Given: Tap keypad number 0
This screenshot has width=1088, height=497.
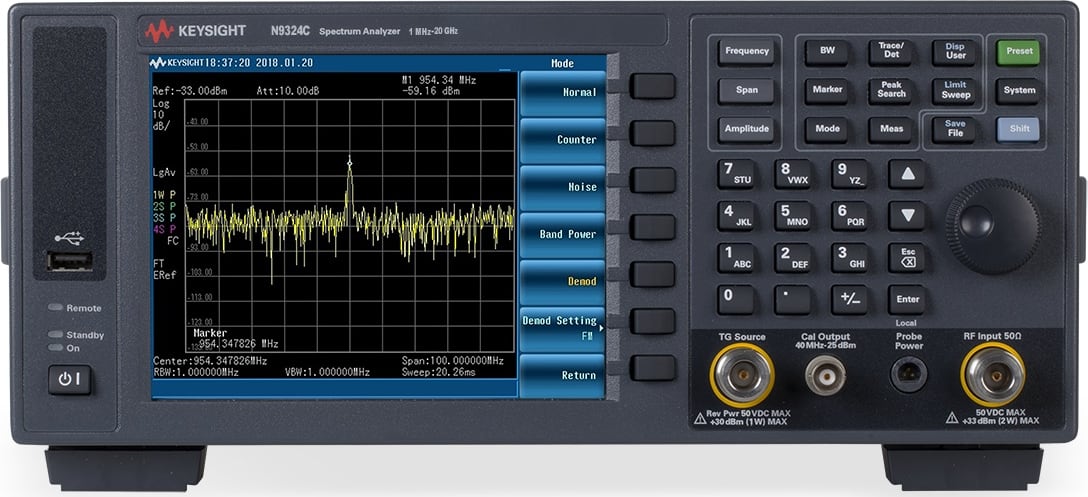Looking at the screenshot, I should (x=737, y=299).
